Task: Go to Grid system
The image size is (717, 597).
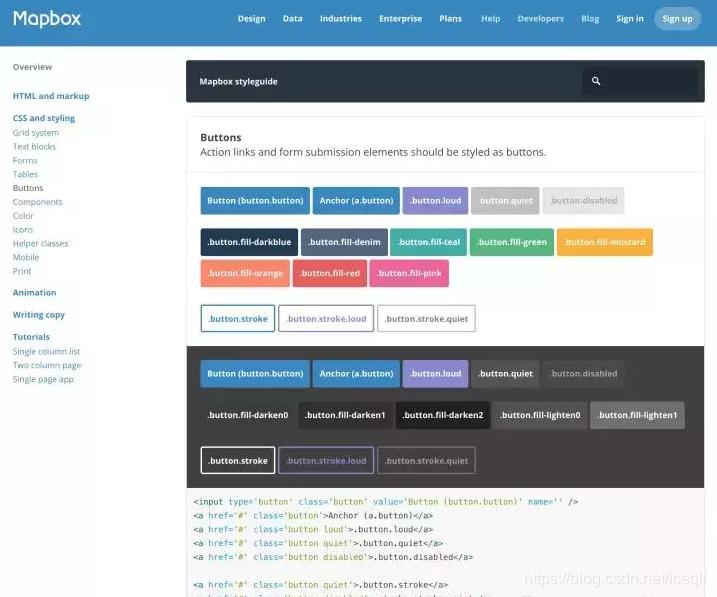Action: [36, 133]
